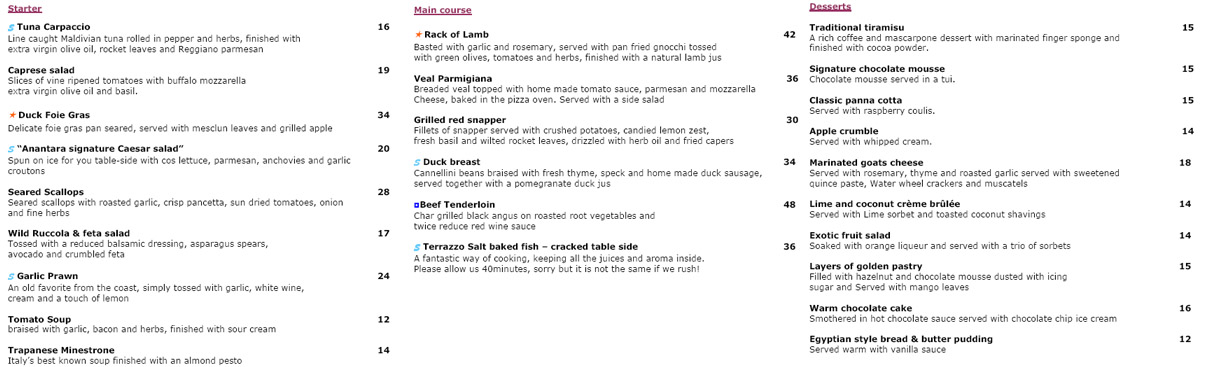
Task: Click the signature icon beside Anantara Caesar salad
Action: pos(11,149)
